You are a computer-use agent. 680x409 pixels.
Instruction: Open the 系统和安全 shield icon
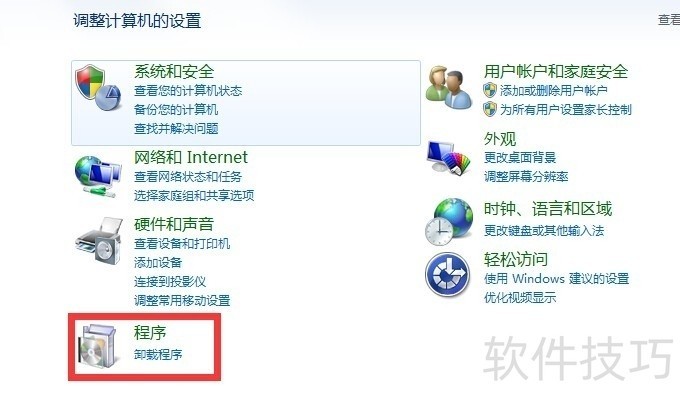point(98,88)
